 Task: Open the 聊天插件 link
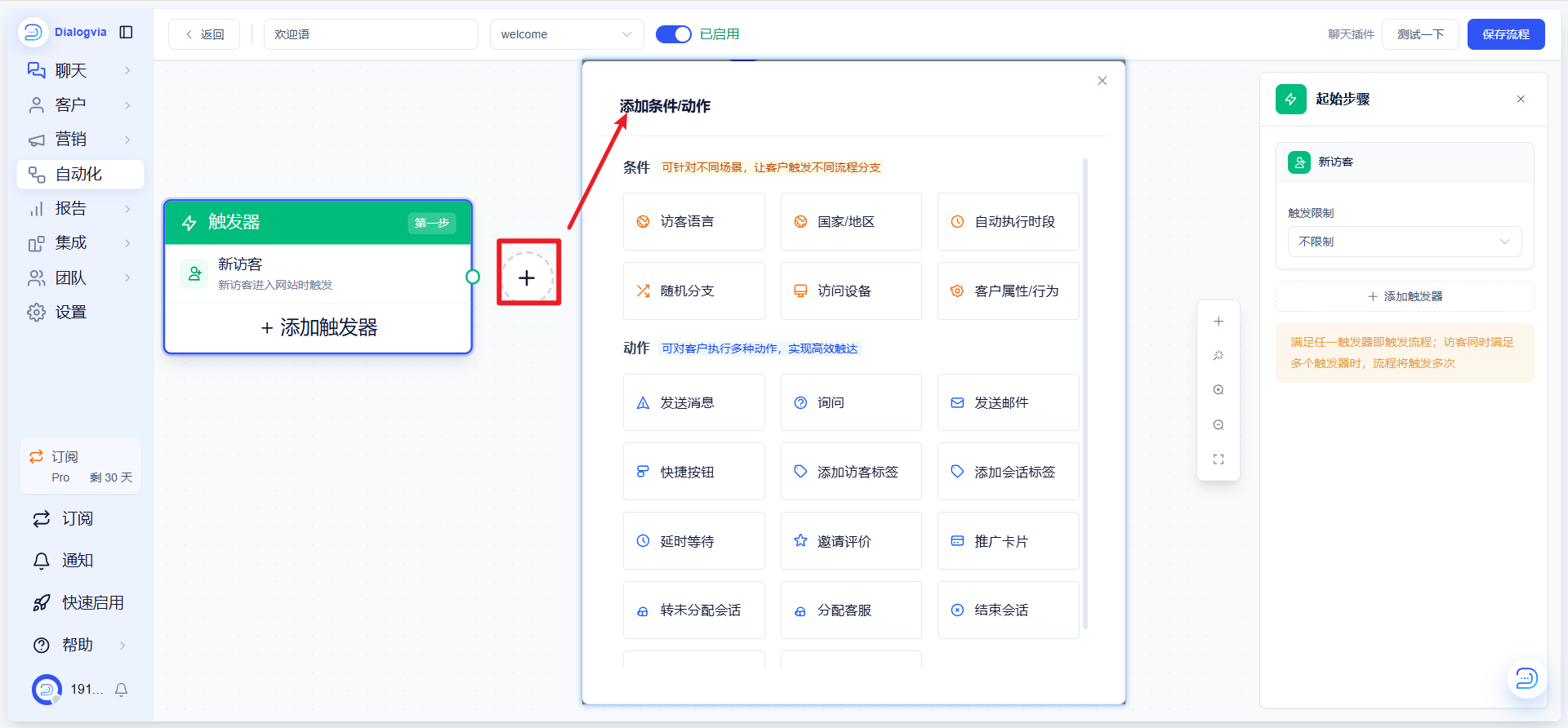[x=1351, y=34]
